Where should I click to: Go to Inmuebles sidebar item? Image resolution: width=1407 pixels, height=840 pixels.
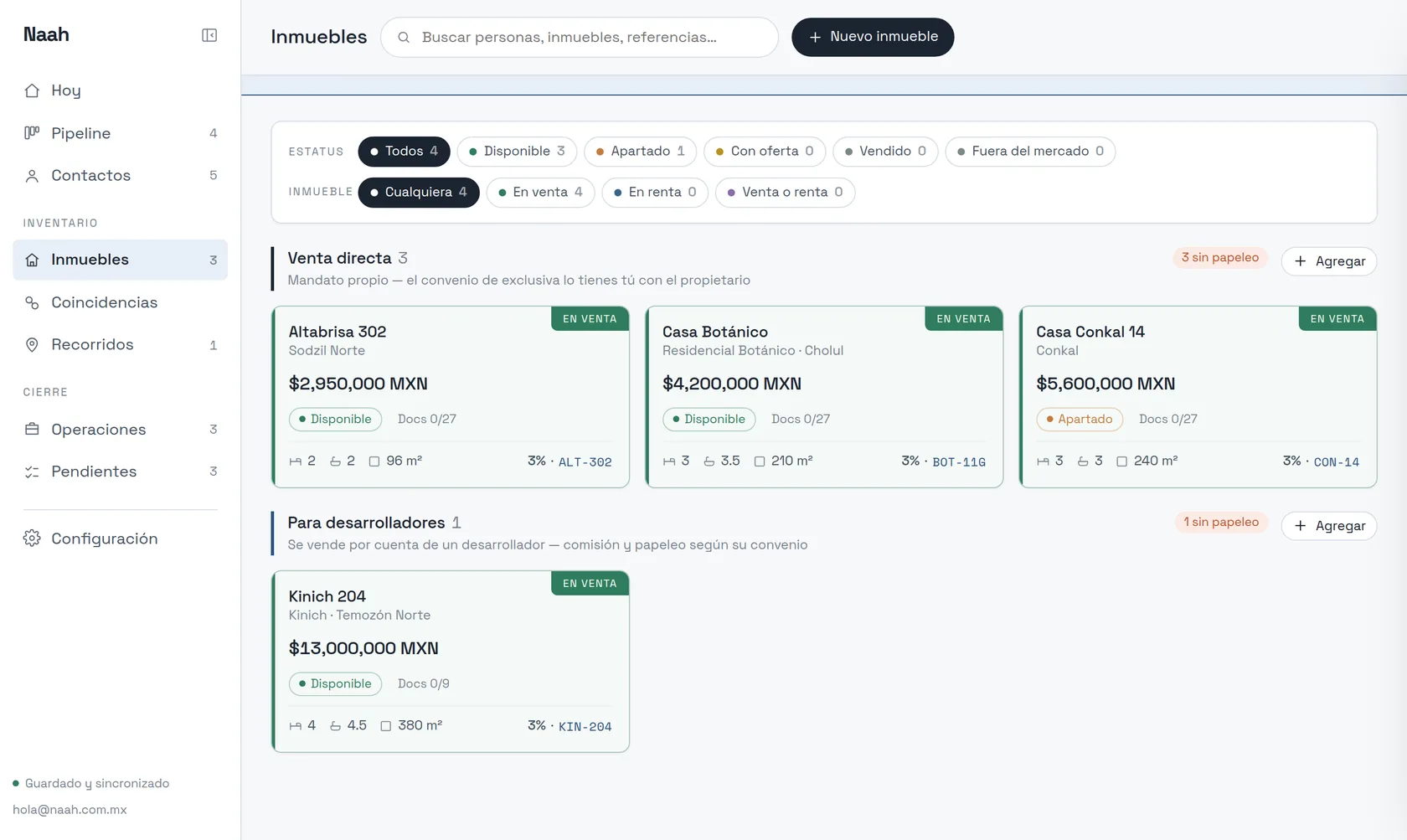point(121,260)
